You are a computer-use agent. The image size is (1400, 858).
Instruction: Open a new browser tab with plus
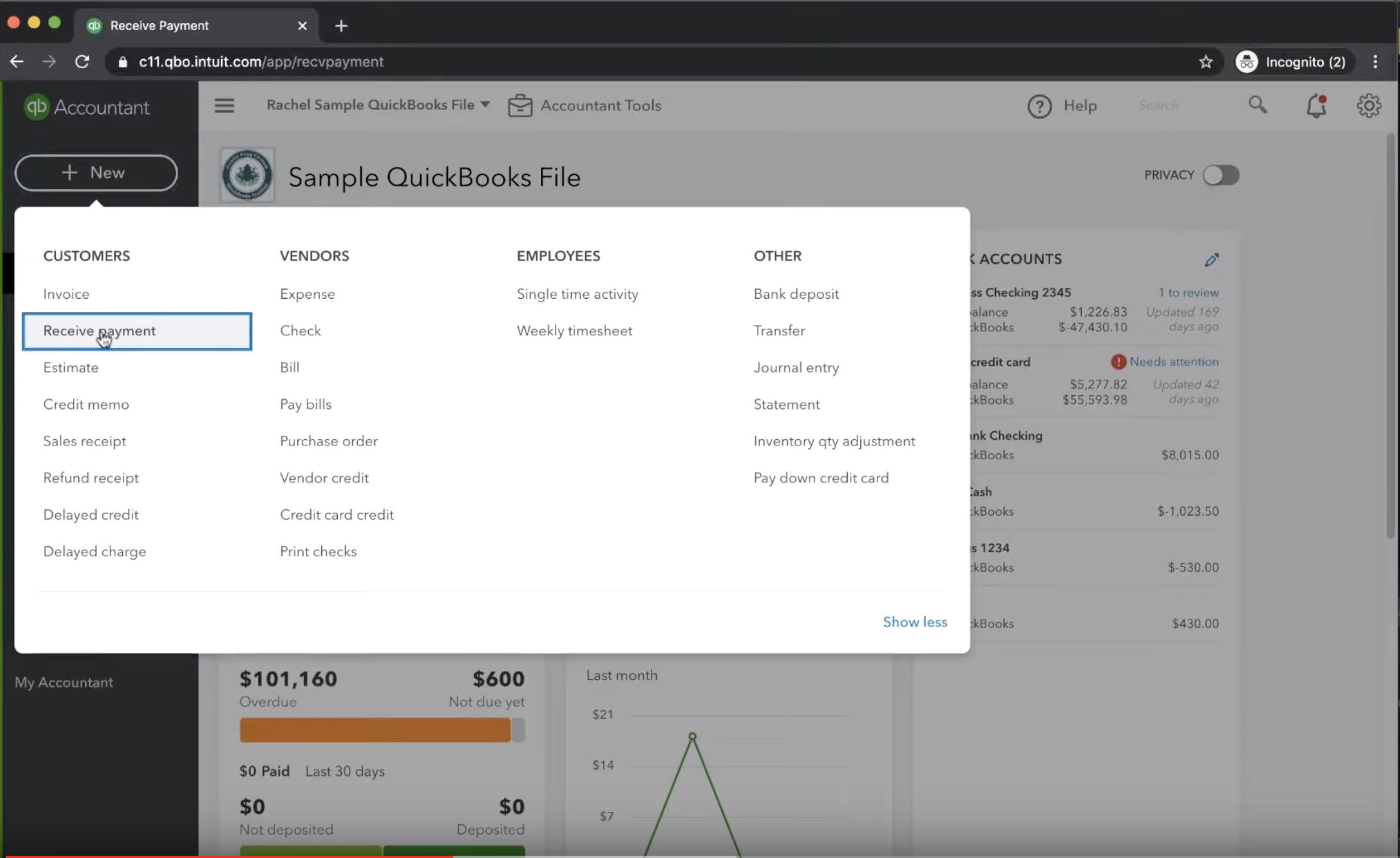coord(341,26)
